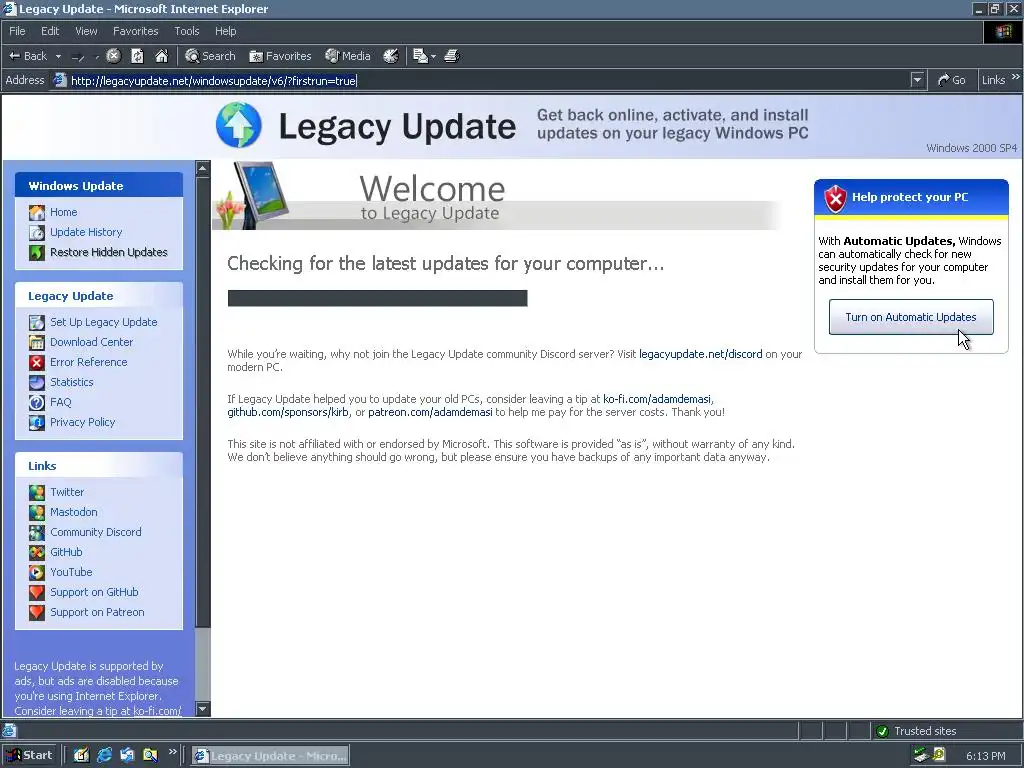The height and width of the screenshot is (768, 1024).
Task: Click the Back arrow toolbar button
Action: tap(27, 56)
